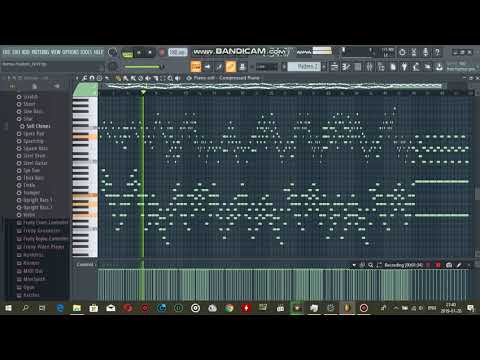This screenshot has height=360, width=480.
Task: Click FL Studio orange fruit taskbar icon
Action: [347, 308]
